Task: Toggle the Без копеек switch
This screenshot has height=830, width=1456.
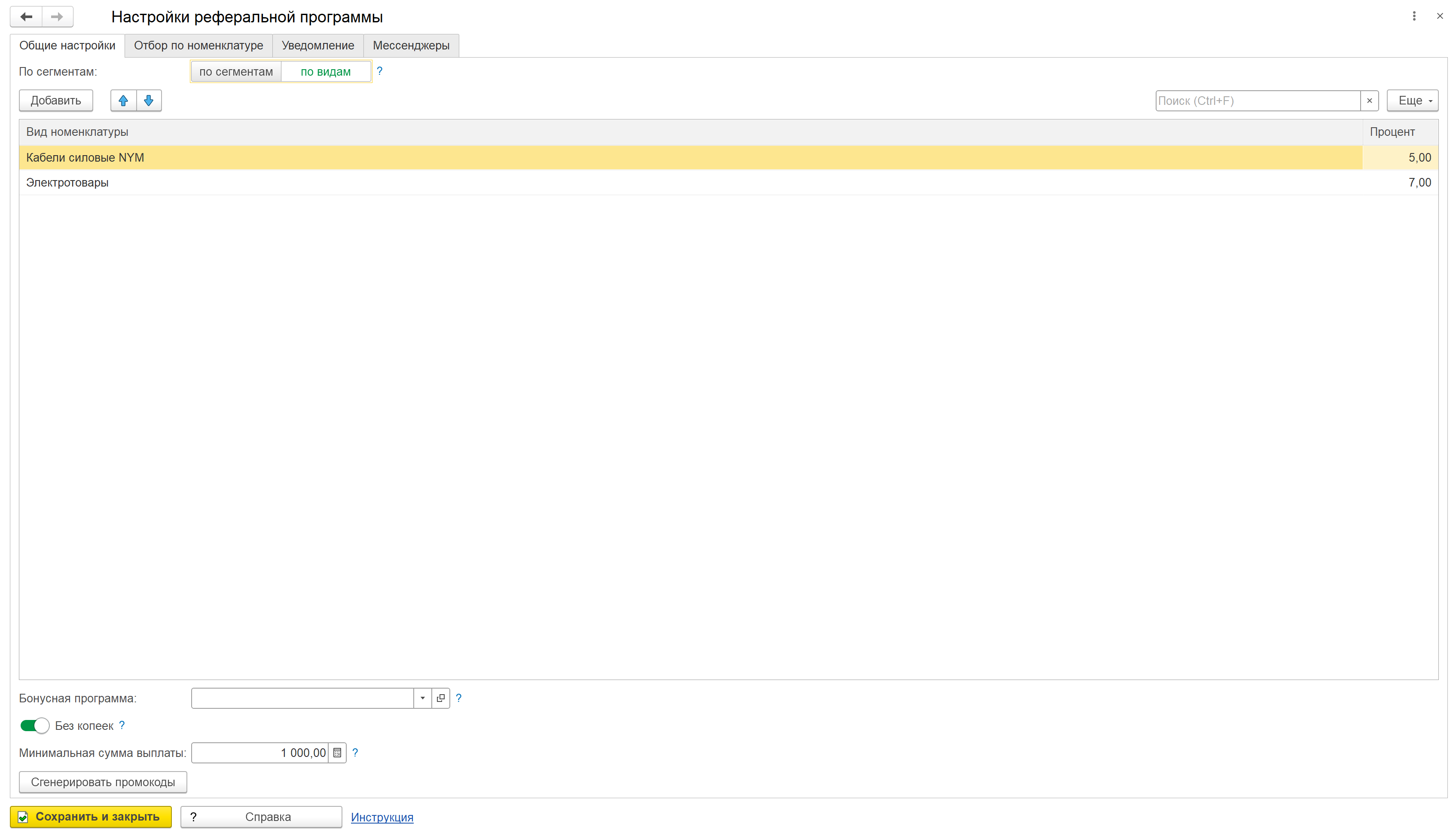Action: pyautogui.click(x=35, y=726)
